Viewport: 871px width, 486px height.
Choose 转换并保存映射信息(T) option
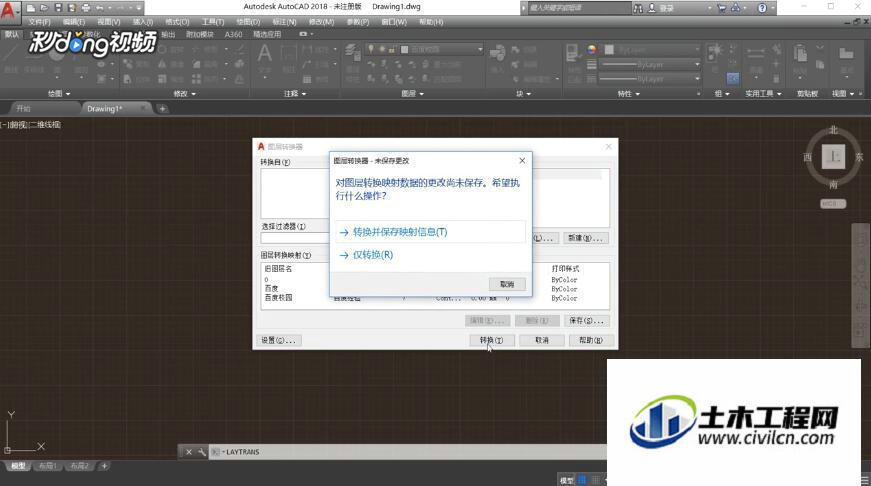(430, 232)
